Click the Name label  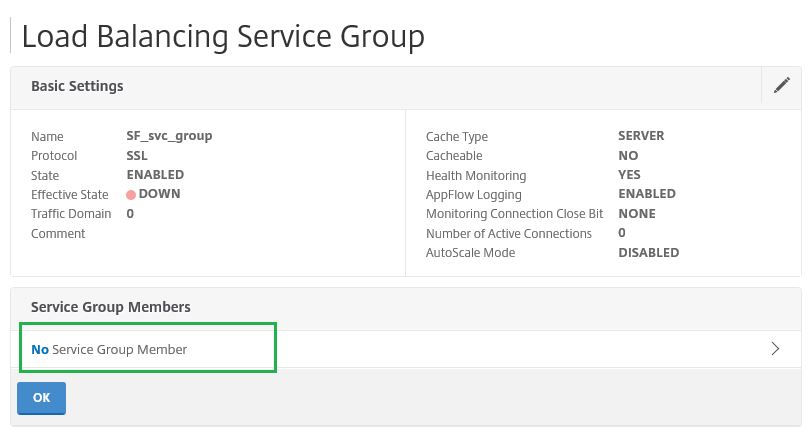tap(47, 137)
